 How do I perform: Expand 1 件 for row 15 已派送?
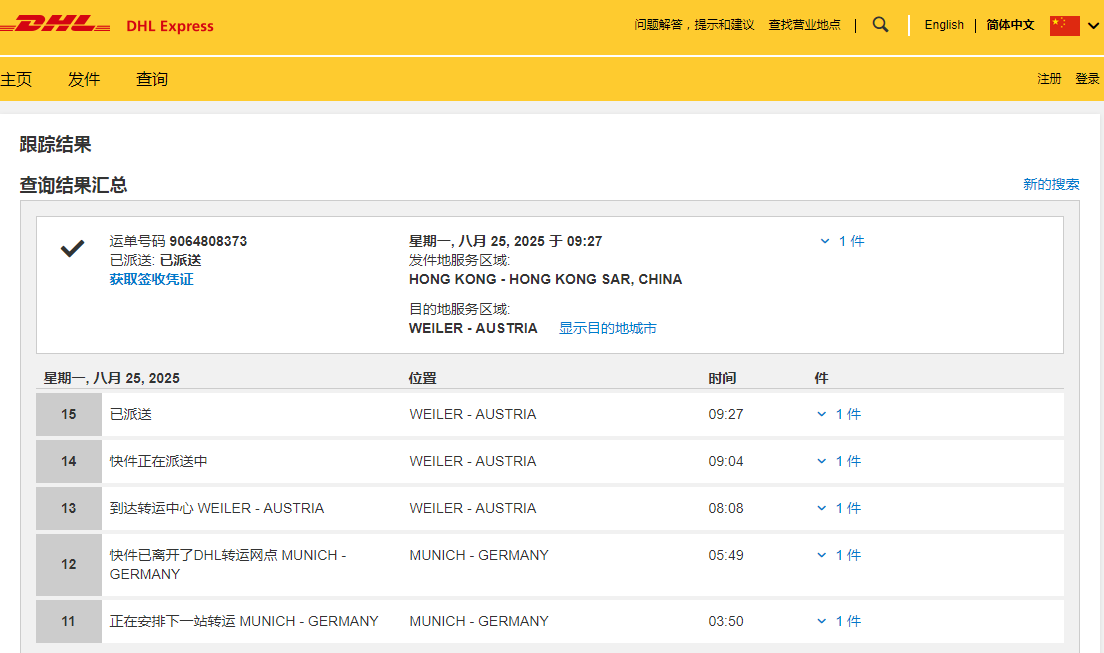tap(839, 414)
